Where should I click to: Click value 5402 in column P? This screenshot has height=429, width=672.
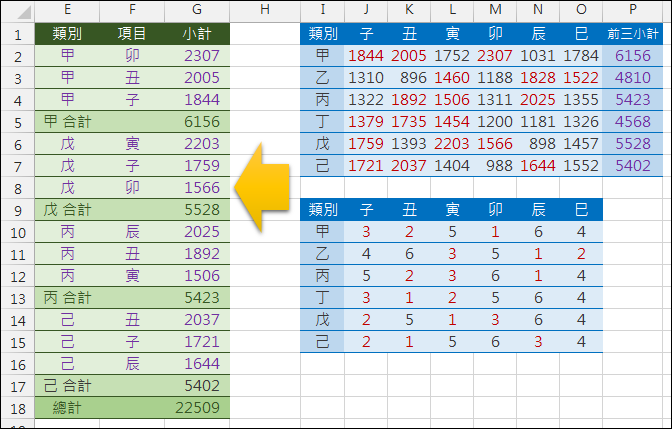point(633,166)
